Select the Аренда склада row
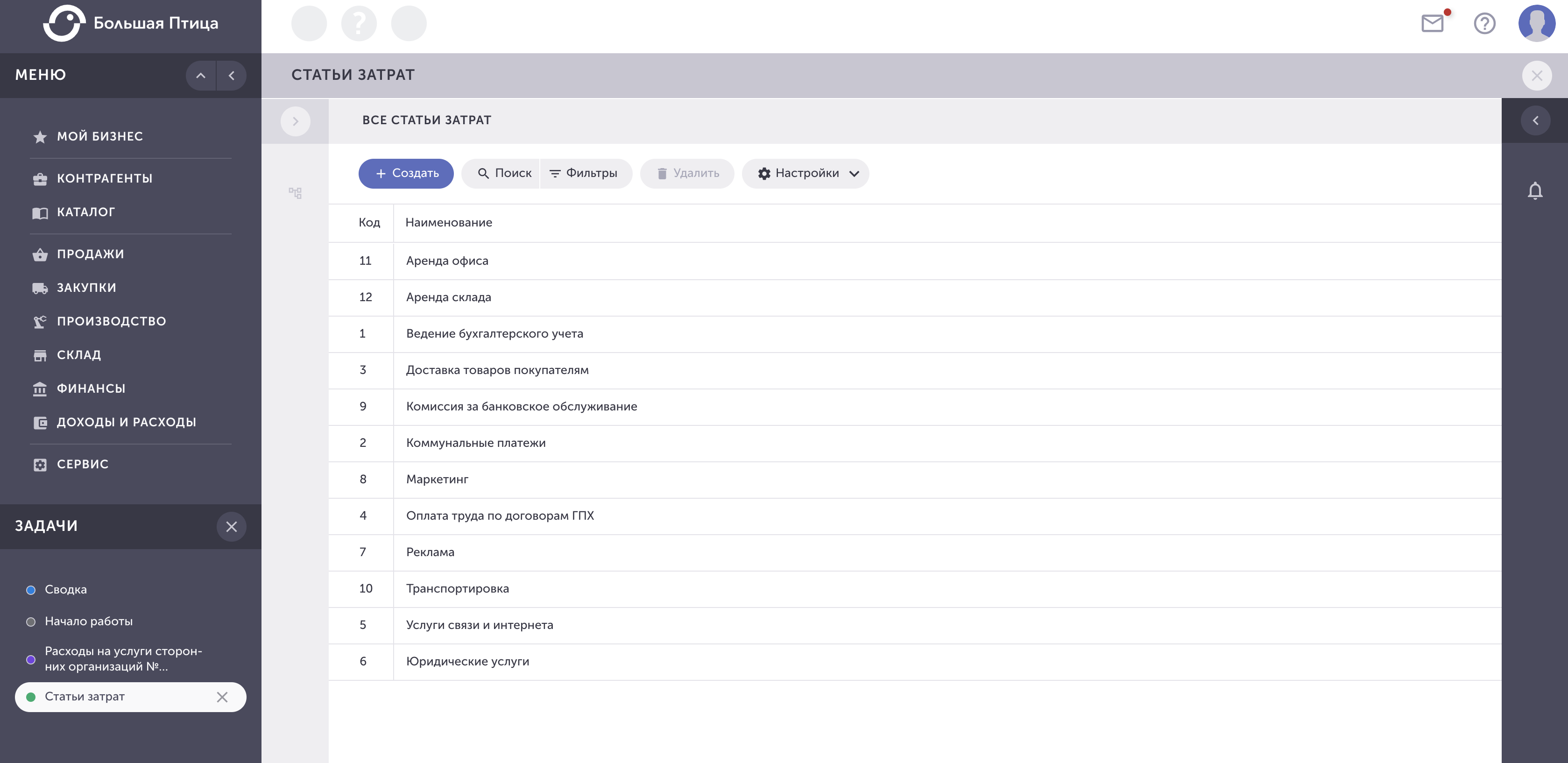The height and width of the screenshot is (763, 1568). (x=915, y=298)
